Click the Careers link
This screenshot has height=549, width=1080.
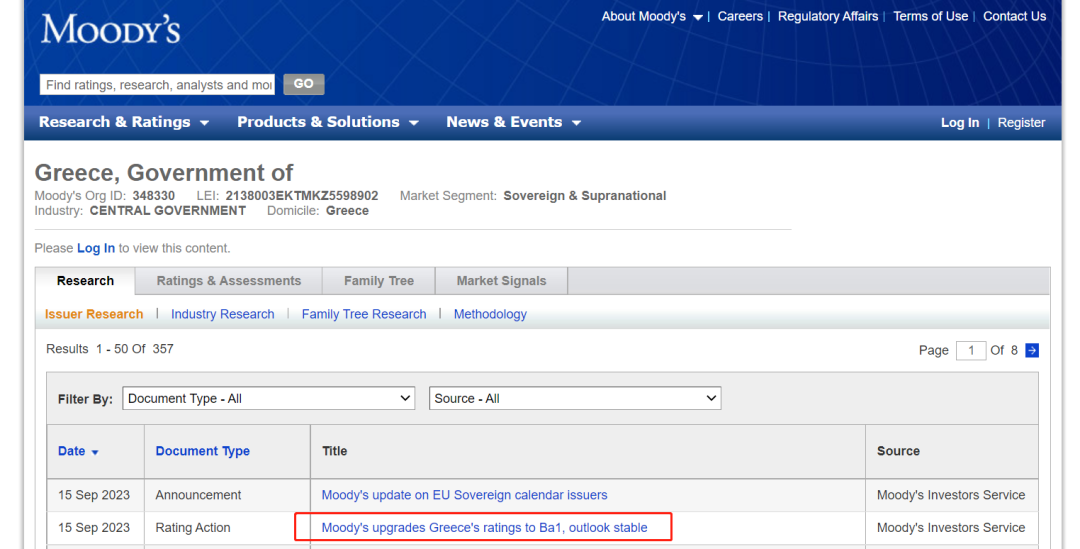click(x=740, y=17)
